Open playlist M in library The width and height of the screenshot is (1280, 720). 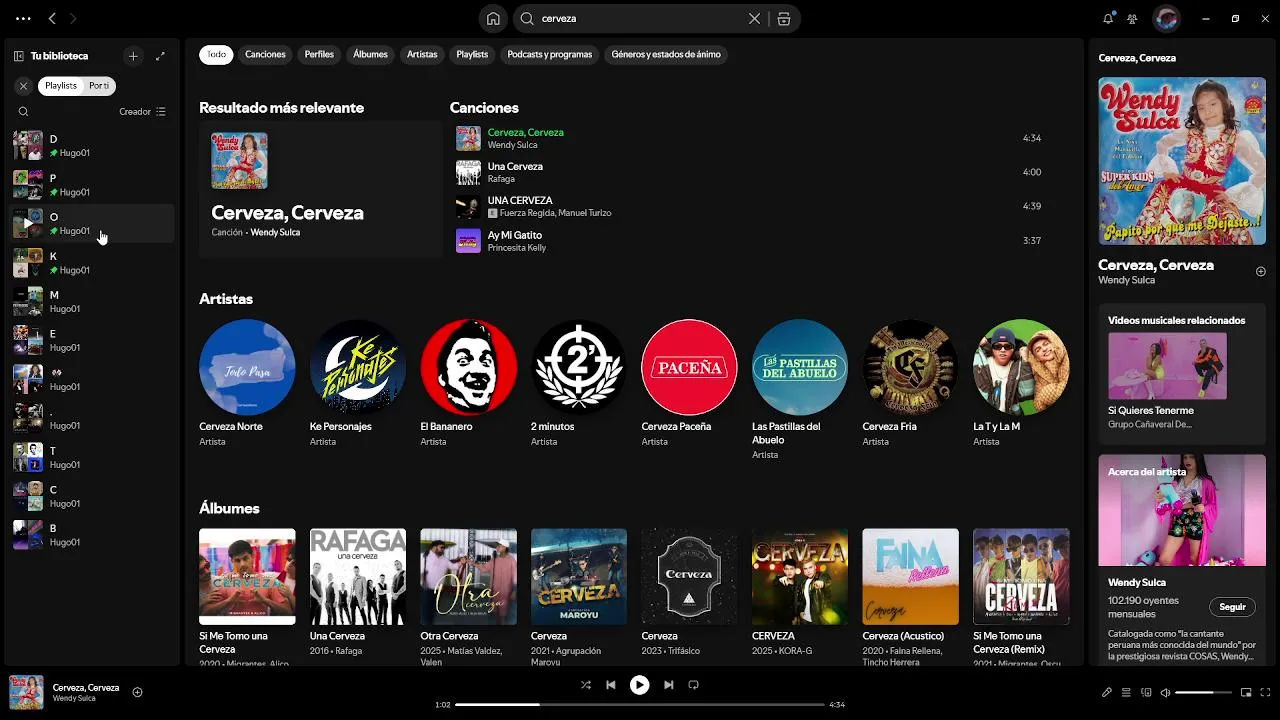pyautogui.click(x=91, y=301)
